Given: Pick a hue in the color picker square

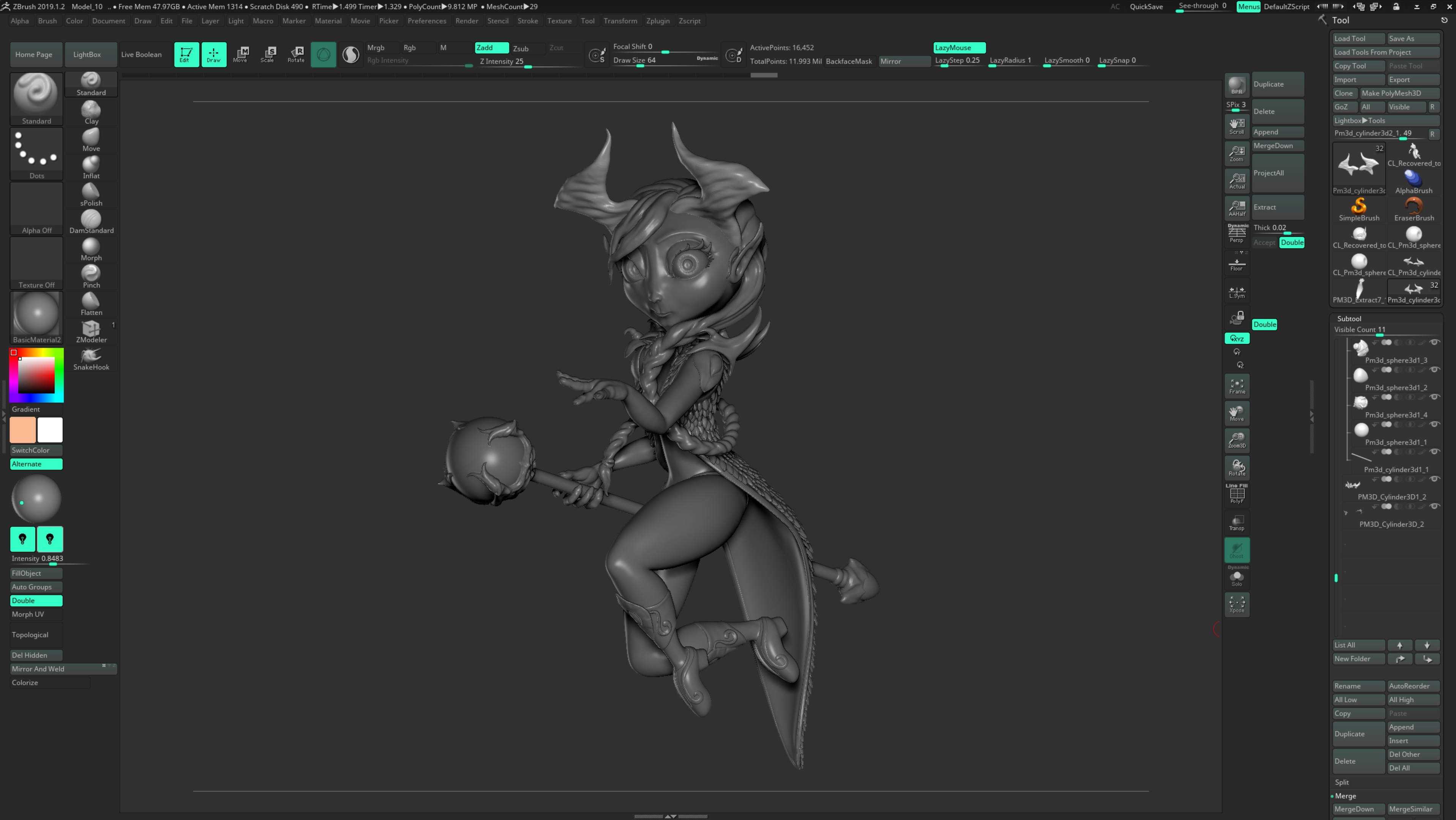Looking at the screenshot, I should [x=36, y=375].
